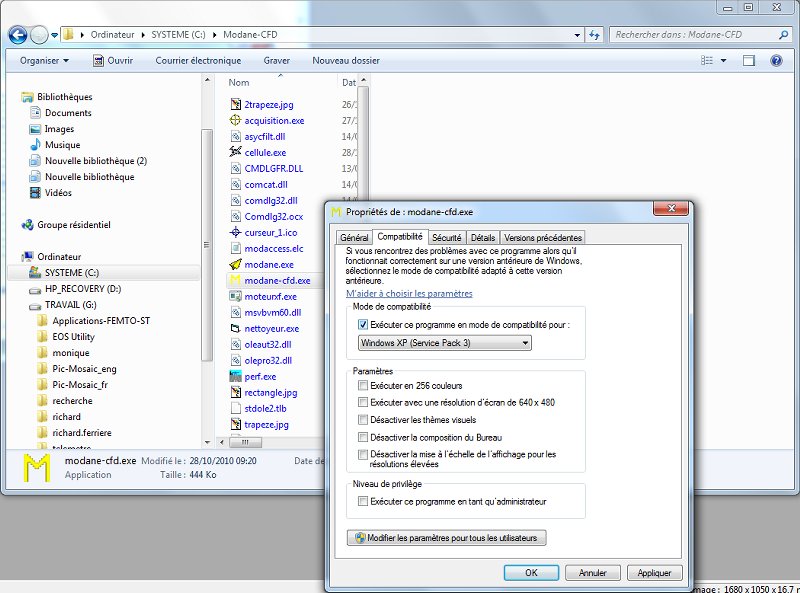Expand the Ordinateur breadcrumb arrow

[x=143, y=35]
